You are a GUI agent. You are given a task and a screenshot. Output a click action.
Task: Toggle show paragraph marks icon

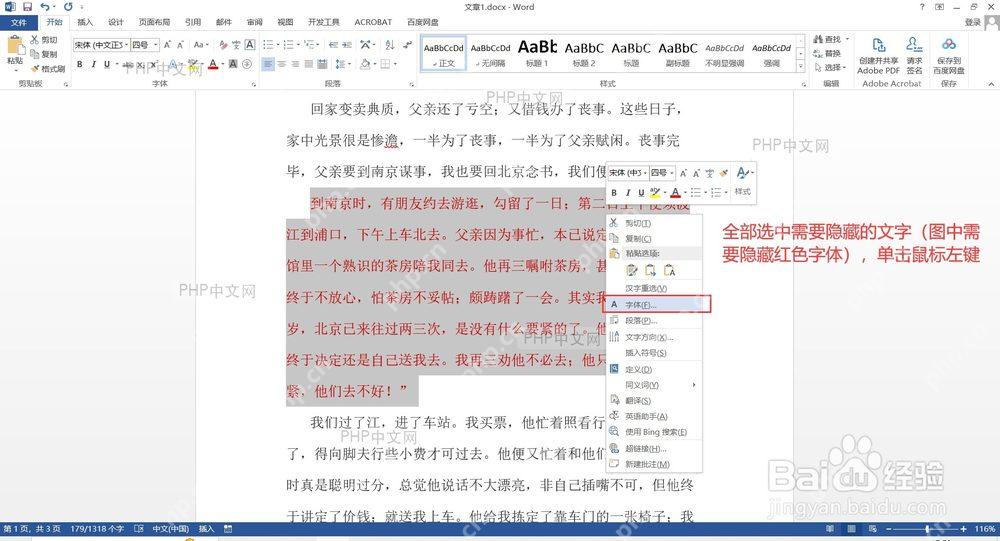tap(408, 45)
